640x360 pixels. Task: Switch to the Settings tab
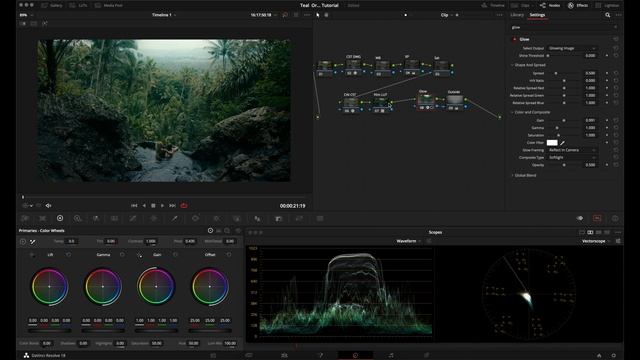[x=537, y=15]
